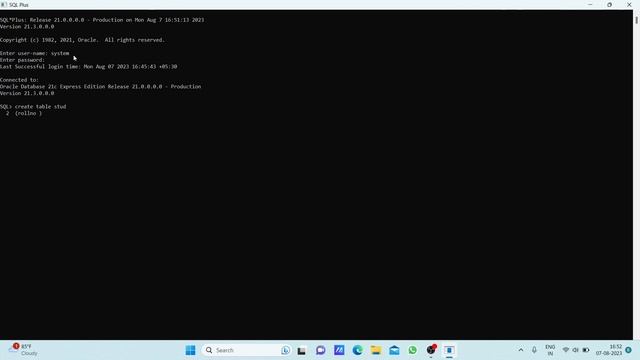Show hidden system tray icons
The height and width of the screenshot is (360, 640).
pos(521,350)
